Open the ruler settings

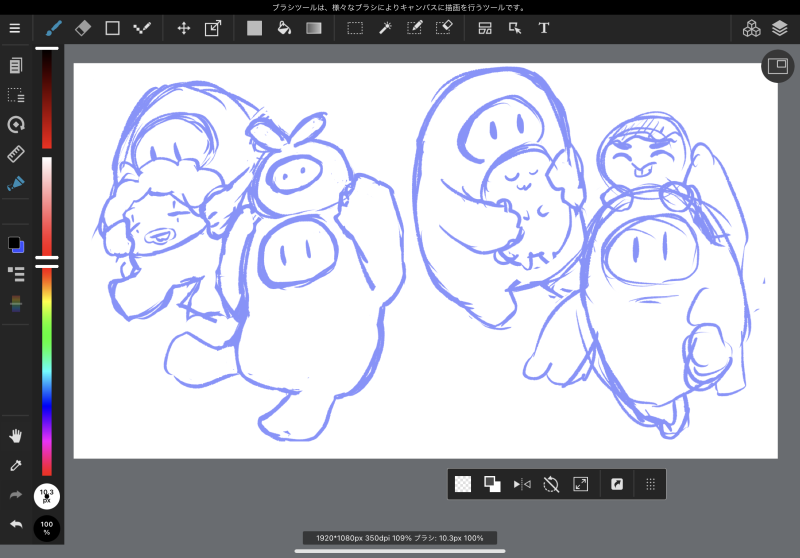tap(16, 154)
